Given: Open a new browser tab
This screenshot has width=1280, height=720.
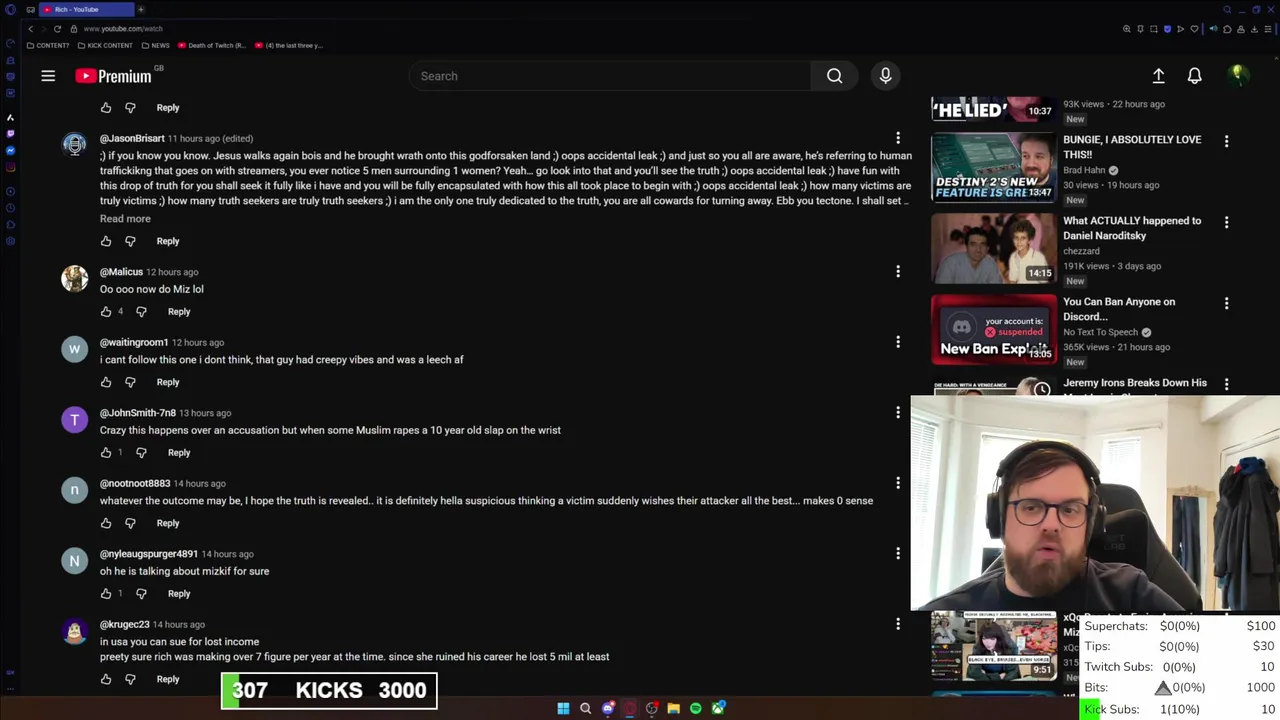Looking at the screenshot, I should (141, 9).
